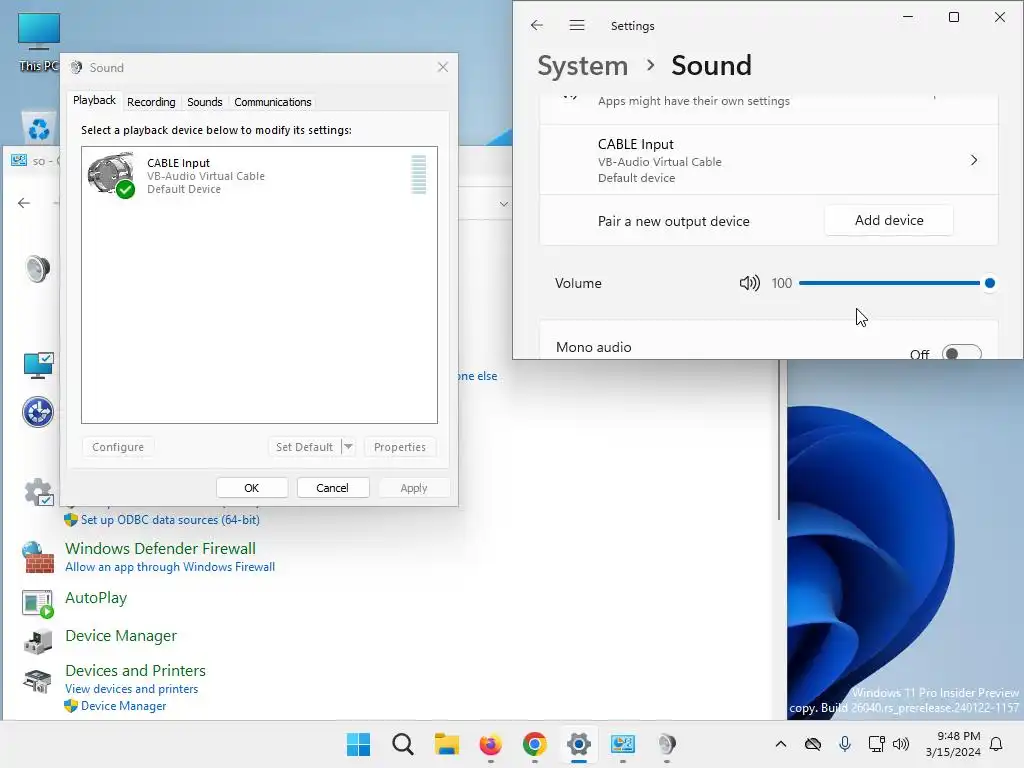The image size is (1024, 768).
Task: Open the AutoPlay link
Action: click(96, 598)
